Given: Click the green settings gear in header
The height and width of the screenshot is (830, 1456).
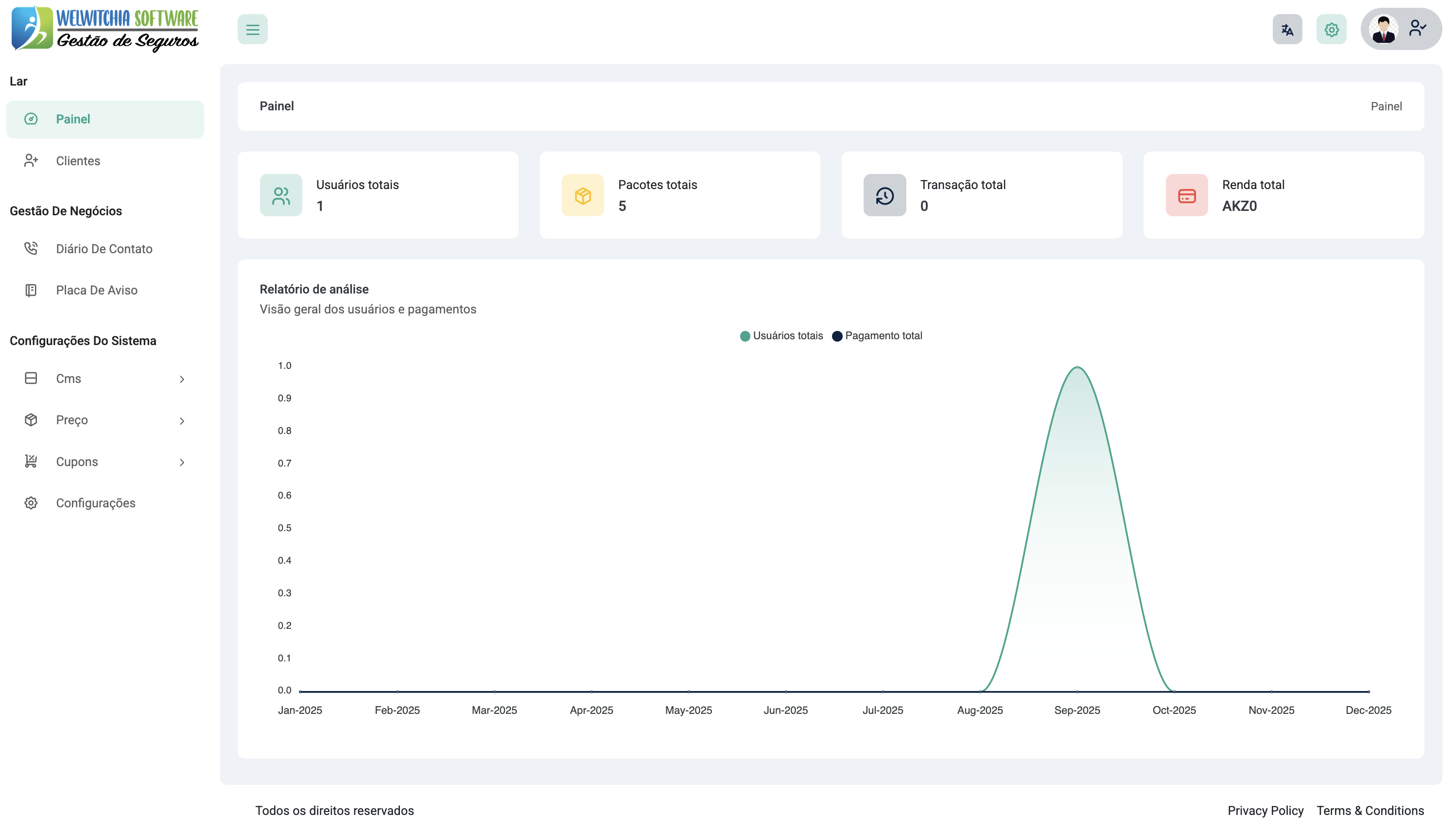Looking at the screenshot, I should [x=1331, y=30].
